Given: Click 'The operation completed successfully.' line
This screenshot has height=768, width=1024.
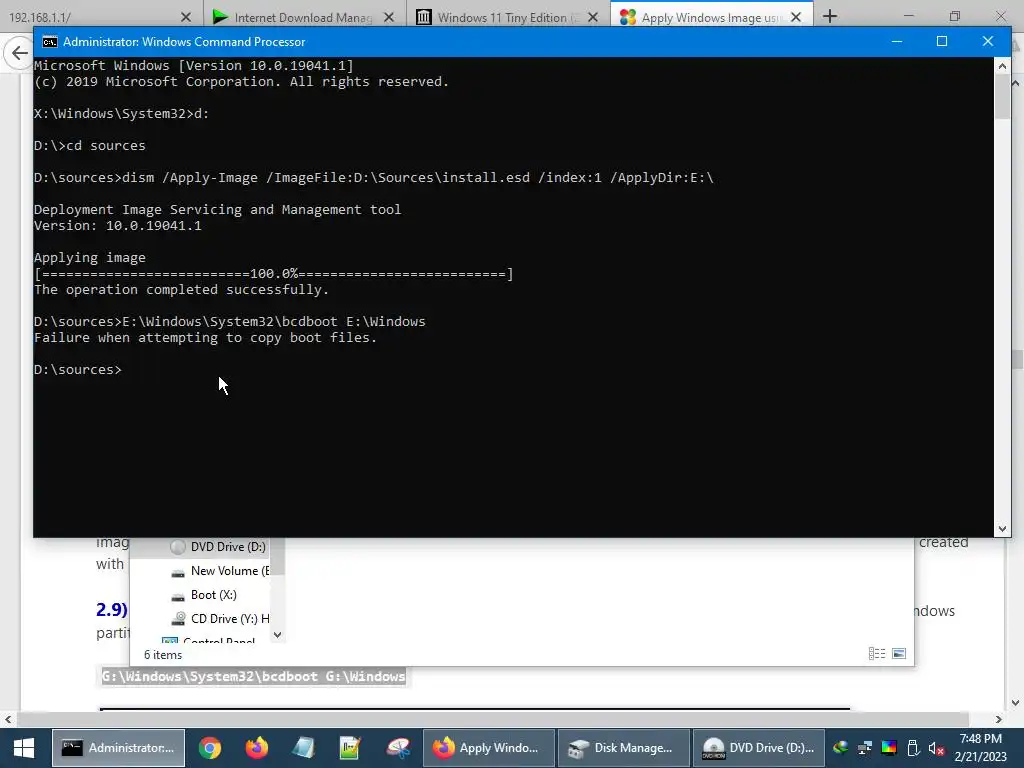Looking at the screenshot, I should pyautogui.click(x=182, y=289).
